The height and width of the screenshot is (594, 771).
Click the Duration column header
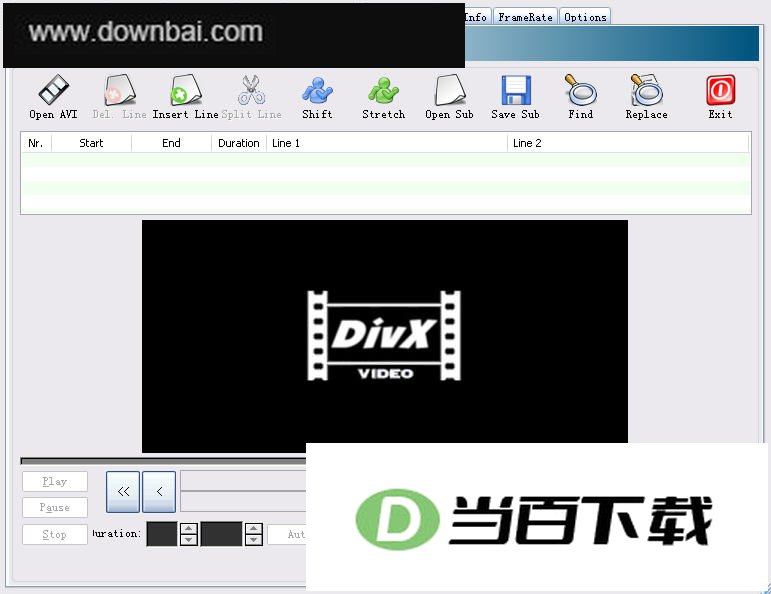click(239, 143)
